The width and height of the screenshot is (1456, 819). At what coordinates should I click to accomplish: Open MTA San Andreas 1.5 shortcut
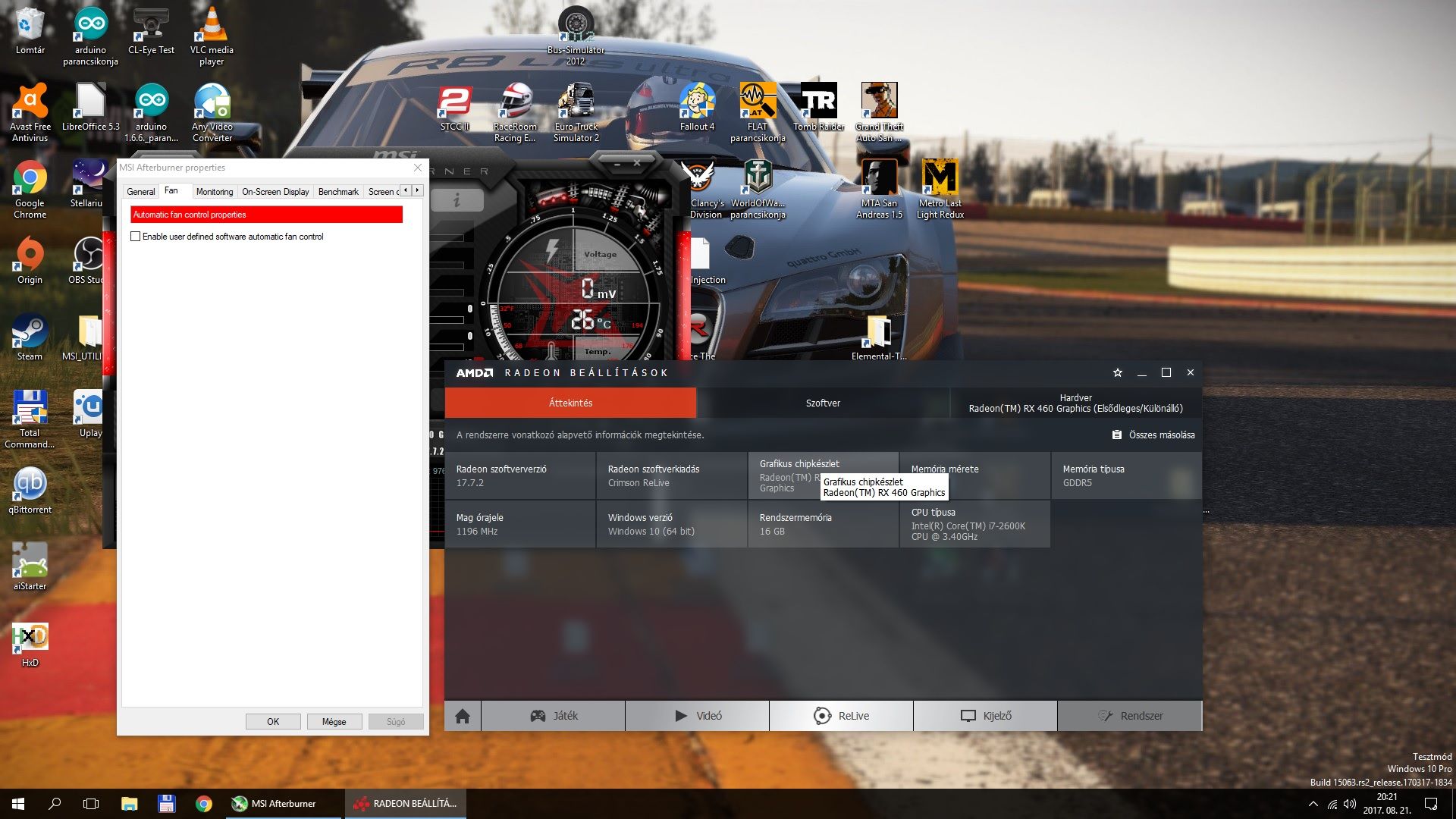[x=879, y=189]
